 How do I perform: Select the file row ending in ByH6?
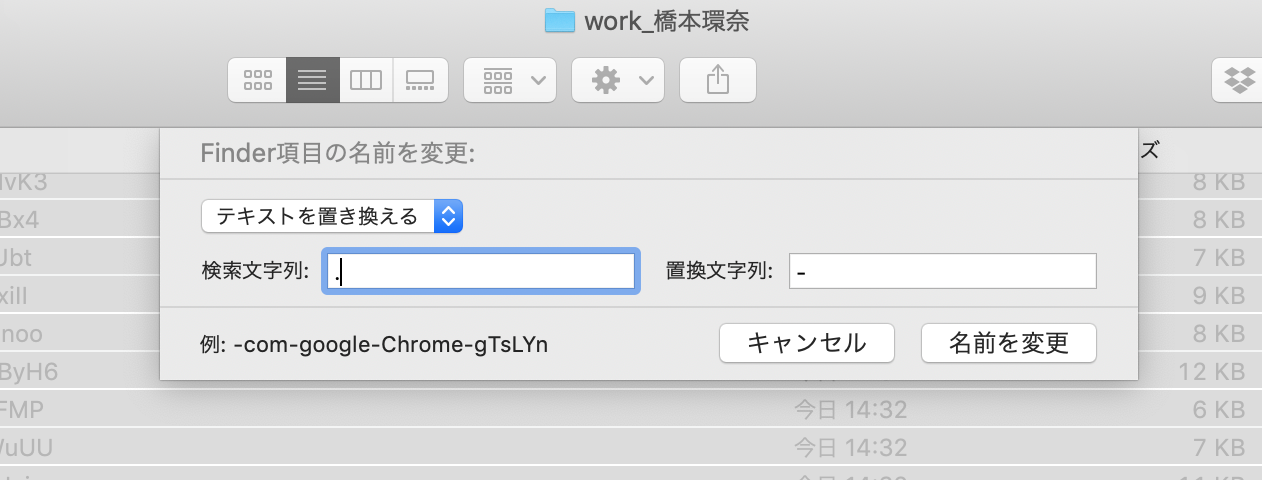click(x=28, y=372)
